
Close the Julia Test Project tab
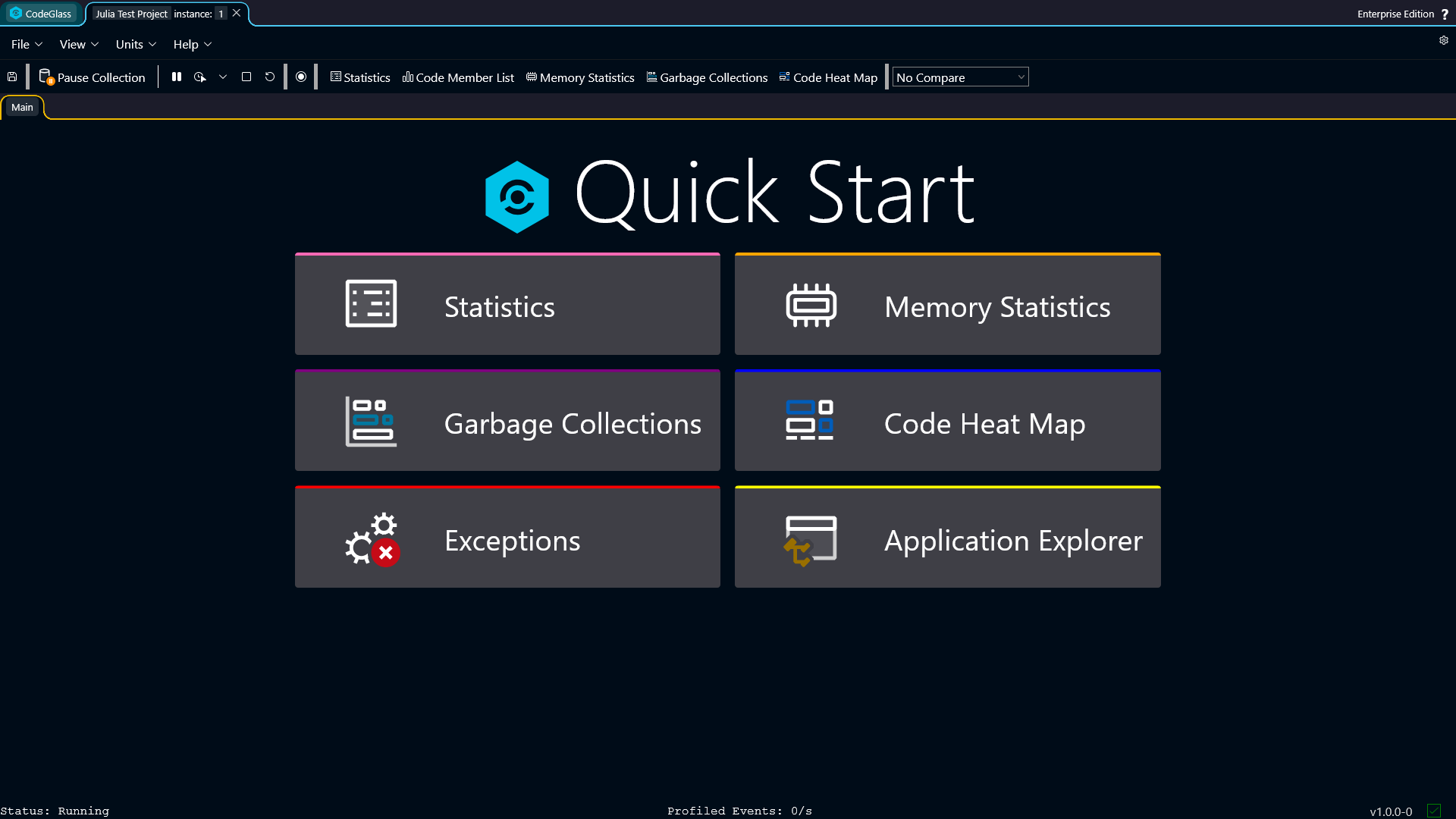pyautogui.click(x=237, y=14)
